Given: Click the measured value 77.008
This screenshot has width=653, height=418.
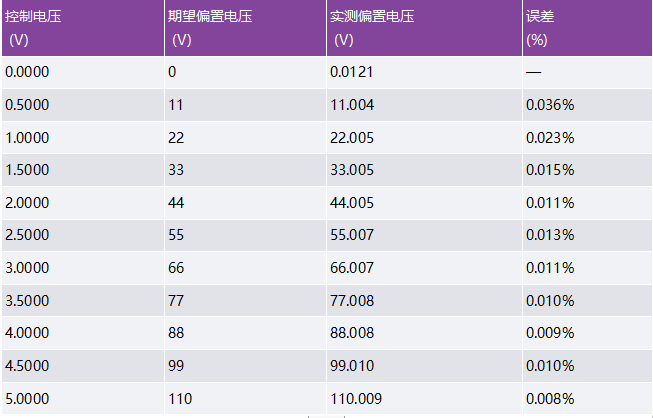Looking at the screenshot, I should 351,301.
